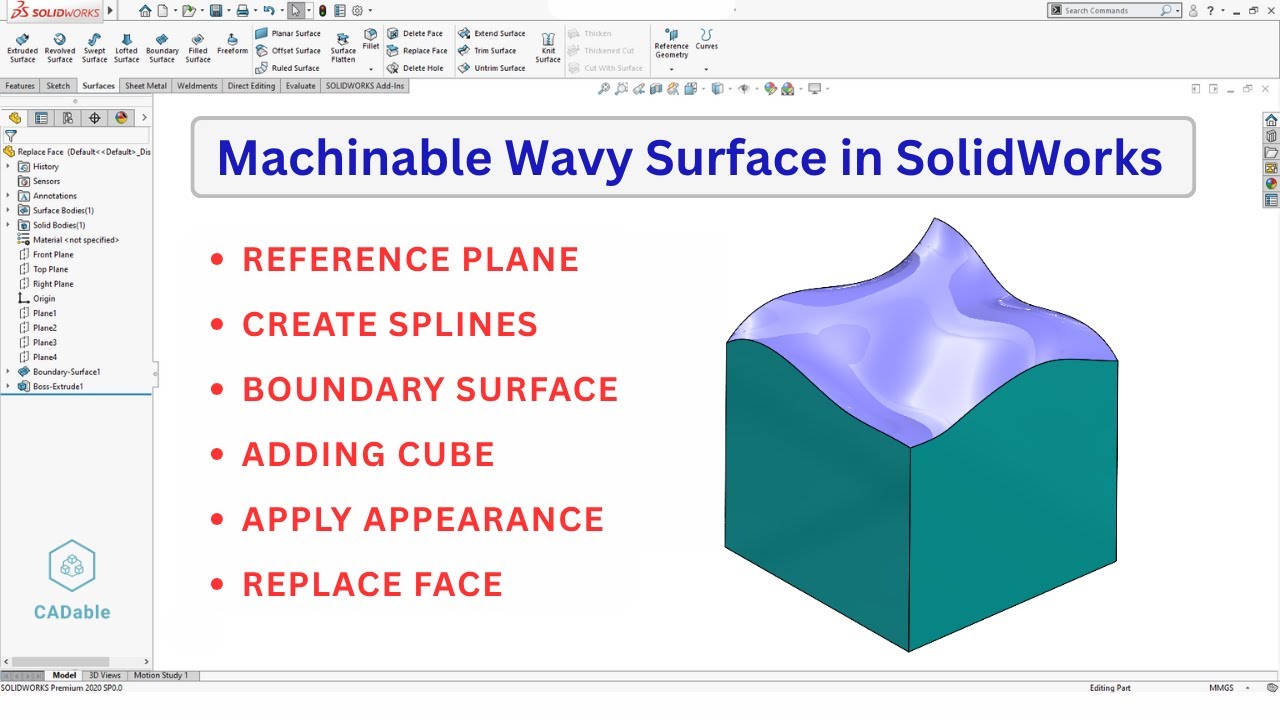Run the Replace Face command
Image resolution: width=1280 pixels, height=720 pixels.
[x=417, y=50]
